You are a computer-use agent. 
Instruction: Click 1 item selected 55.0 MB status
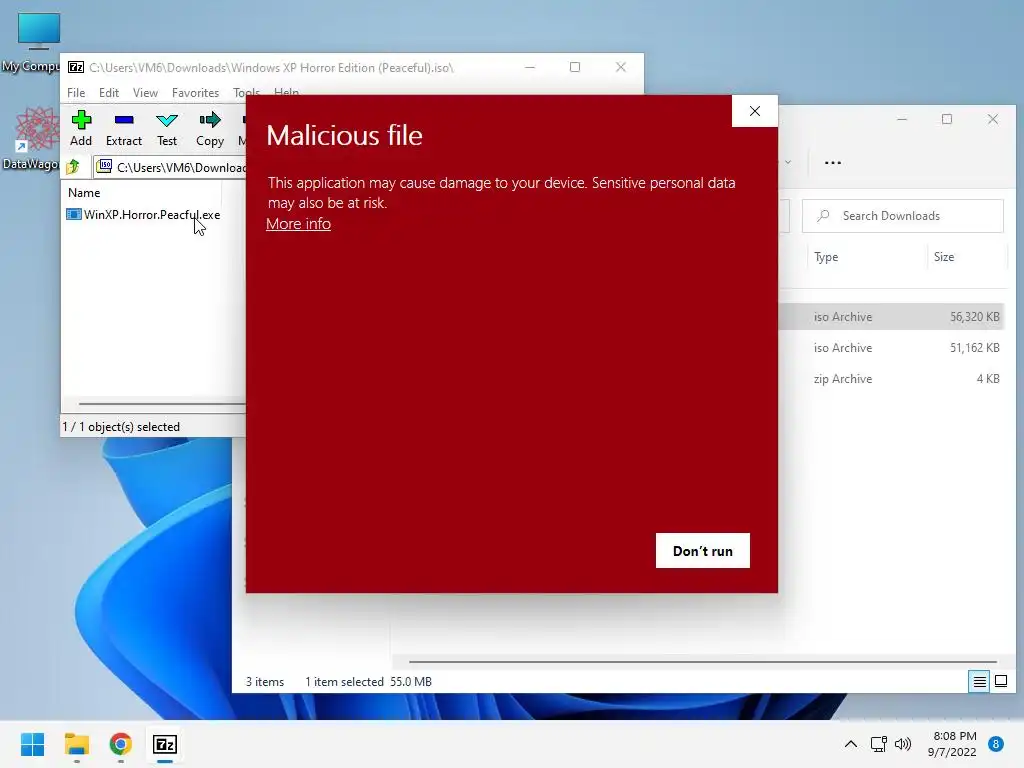pyautogui.click(x=368, y=682)
